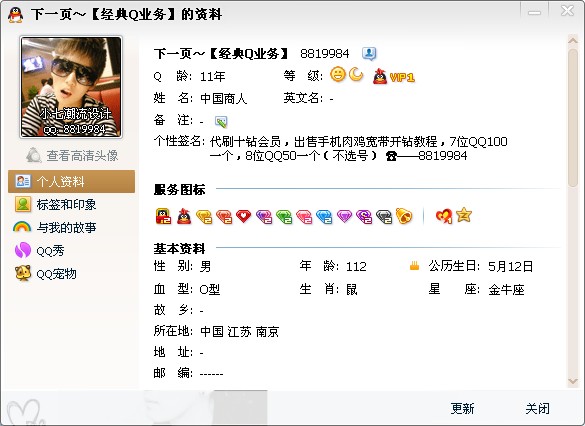Click the golden bell service icon
Viewport: 585px width, 426px height.
tap(404, 216)
